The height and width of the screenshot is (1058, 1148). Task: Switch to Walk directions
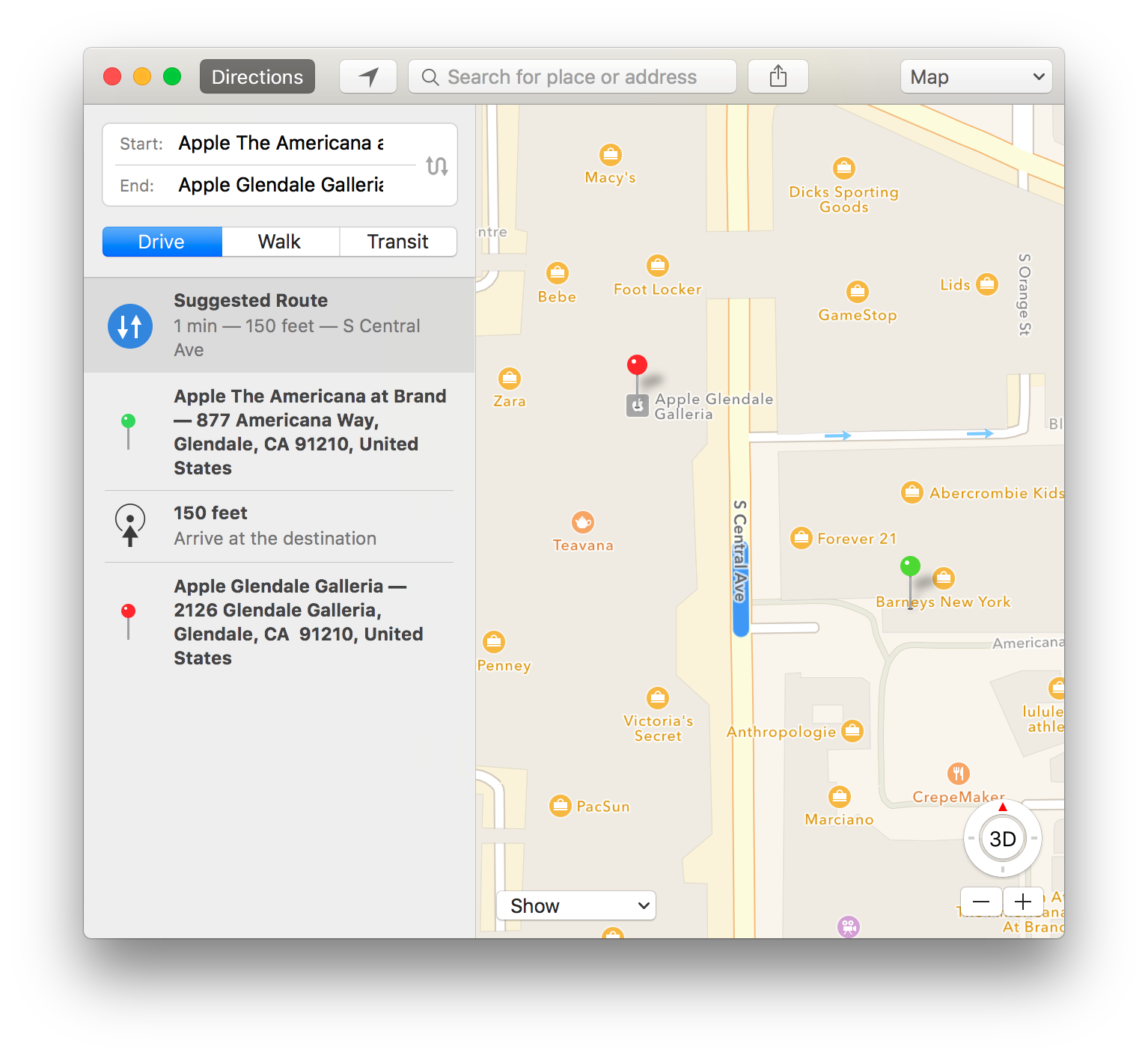pos(281,242)
